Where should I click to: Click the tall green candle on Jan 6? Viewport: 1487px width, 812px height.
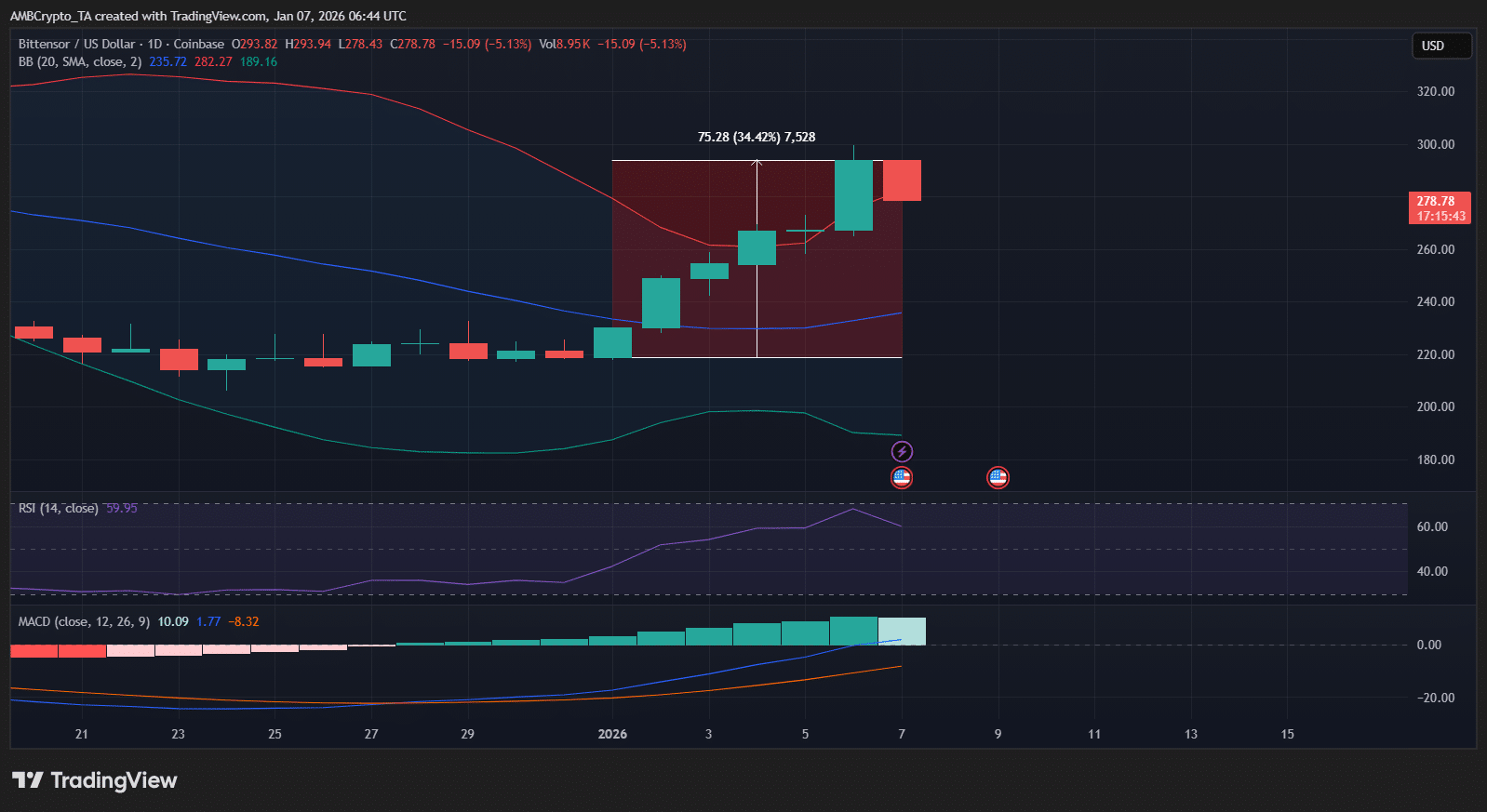coord(853,195)
